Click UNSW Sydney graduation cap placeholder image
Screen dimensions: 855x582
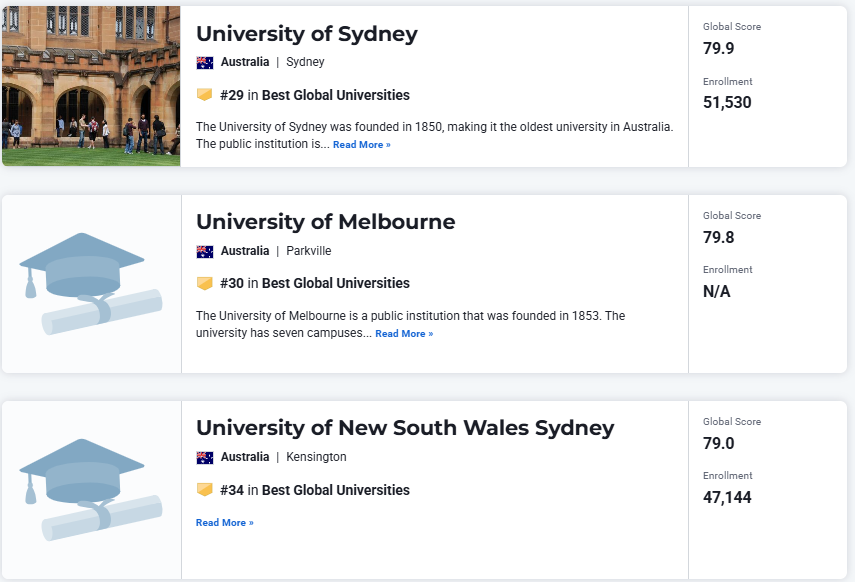(91, 489)
